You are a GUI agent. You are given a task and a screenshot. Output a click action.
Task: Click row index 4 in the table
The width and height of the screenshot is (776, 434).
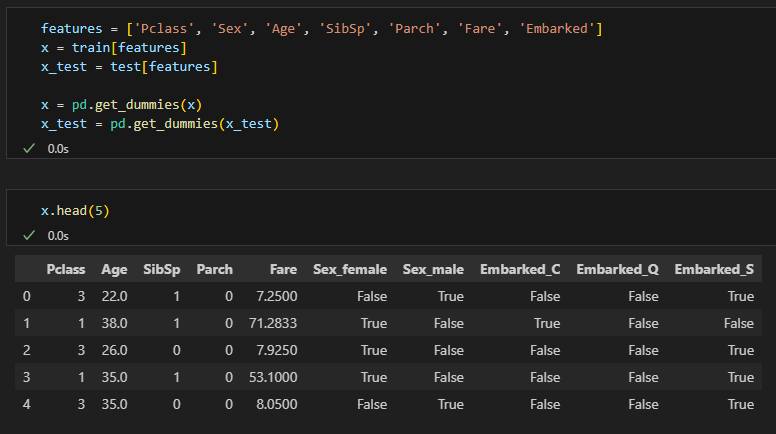(x=27, y=404)
